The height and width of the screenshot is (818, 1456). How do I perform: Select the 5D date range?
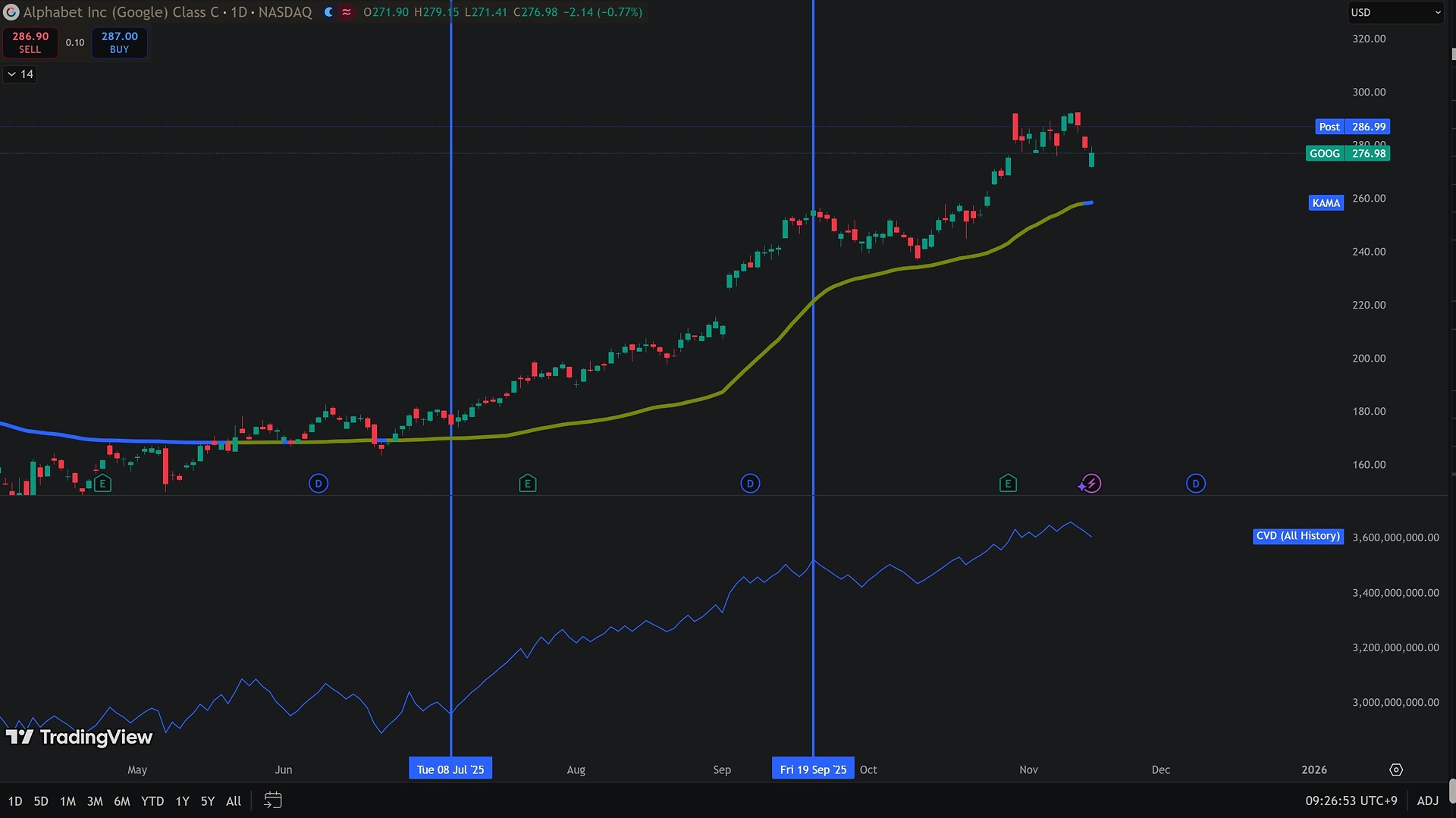(x=41, y=801)
